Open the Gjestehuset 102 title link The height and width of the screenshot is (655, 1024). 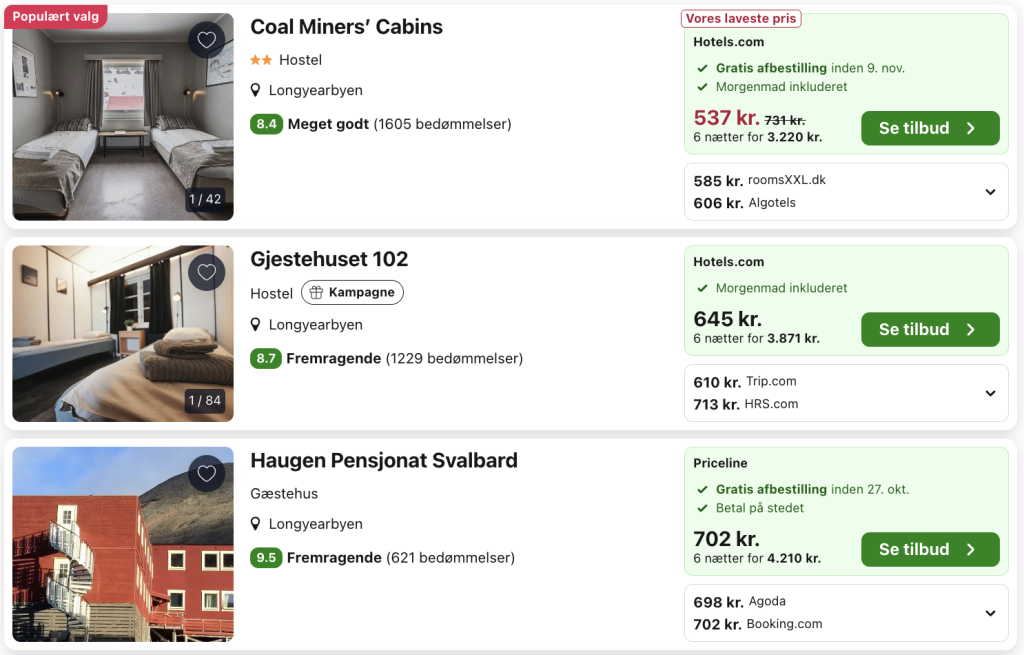click(329, 260)
